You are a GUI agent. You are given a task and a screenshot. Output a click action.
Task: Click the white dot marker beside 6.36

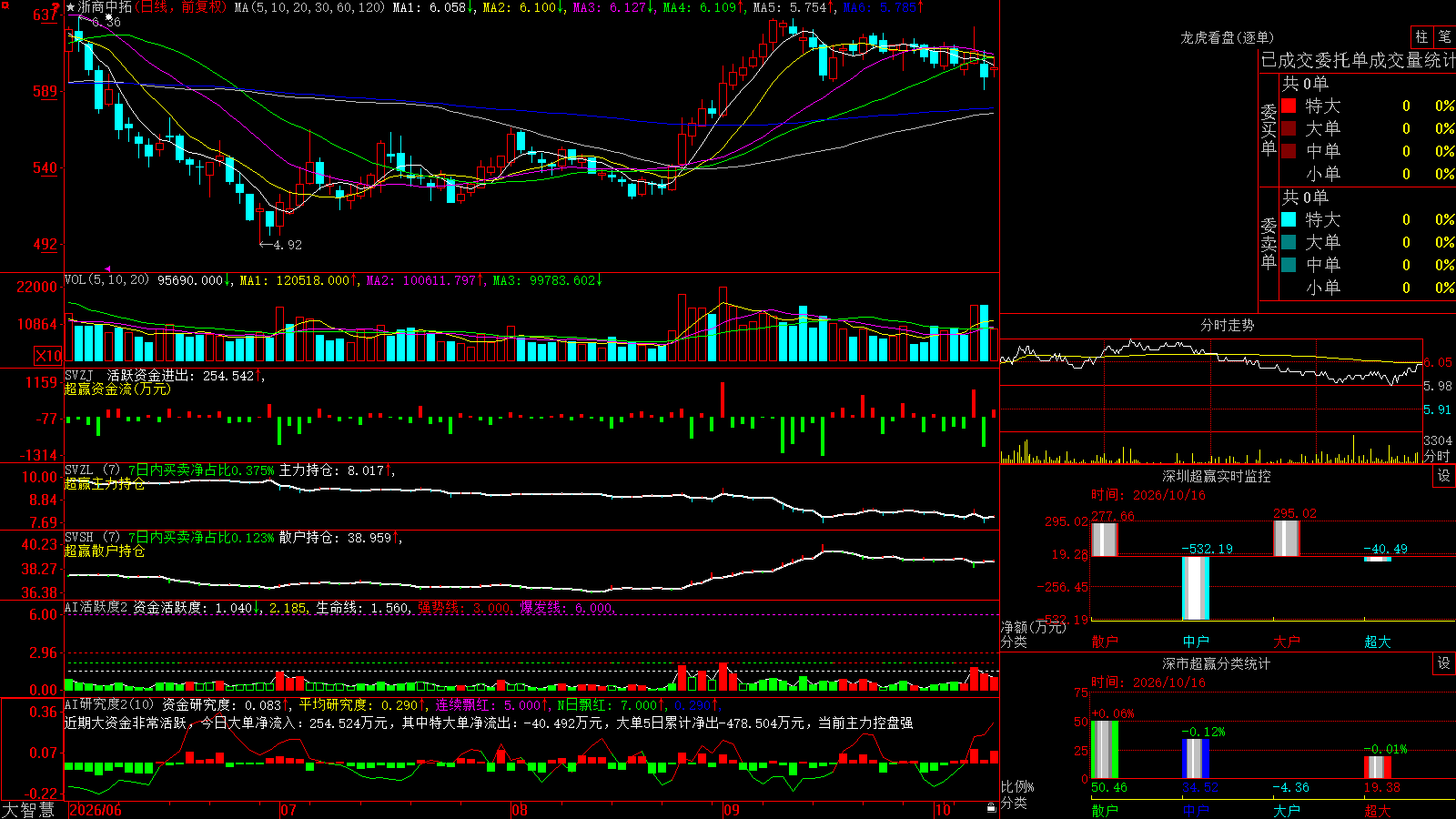point(110,17)
